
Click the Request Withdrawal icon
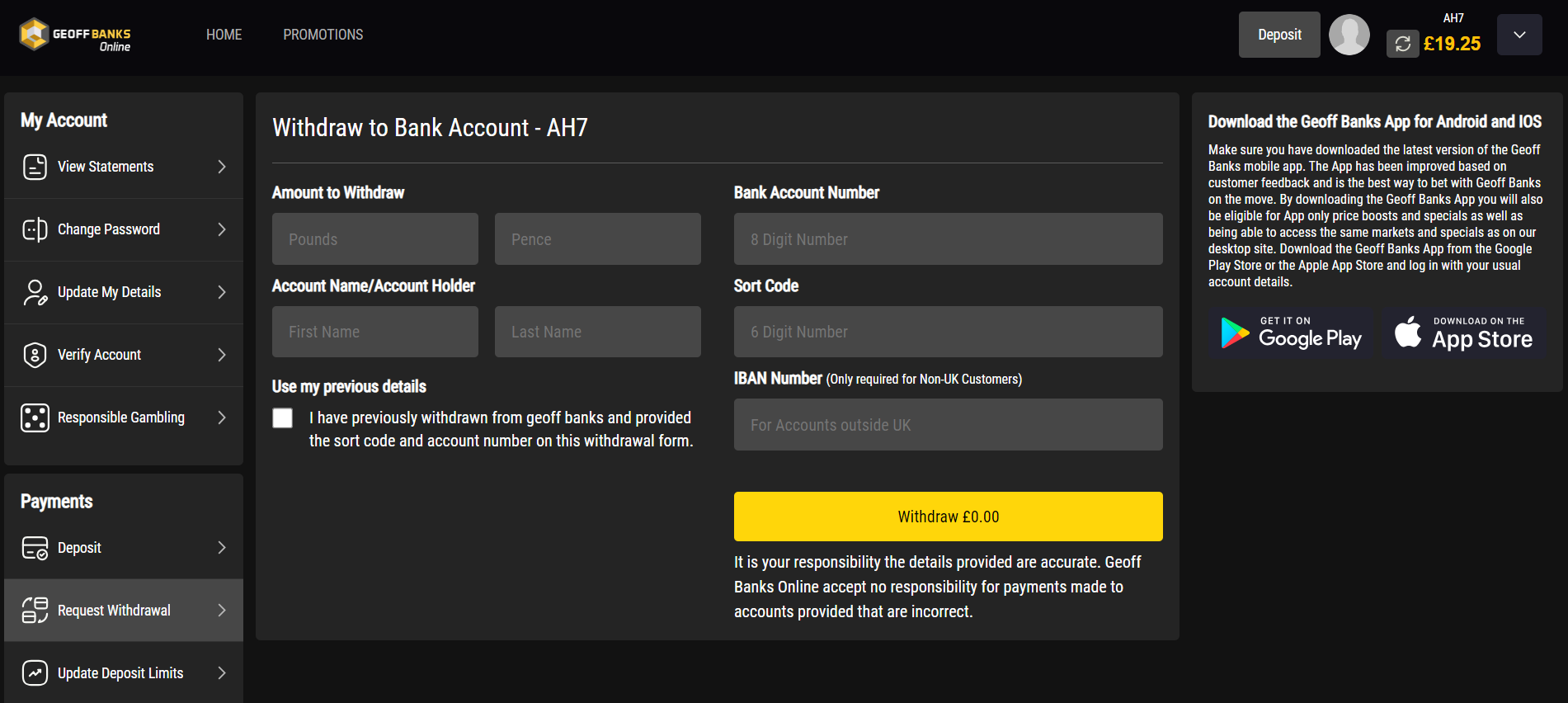(x=35, y=611)
